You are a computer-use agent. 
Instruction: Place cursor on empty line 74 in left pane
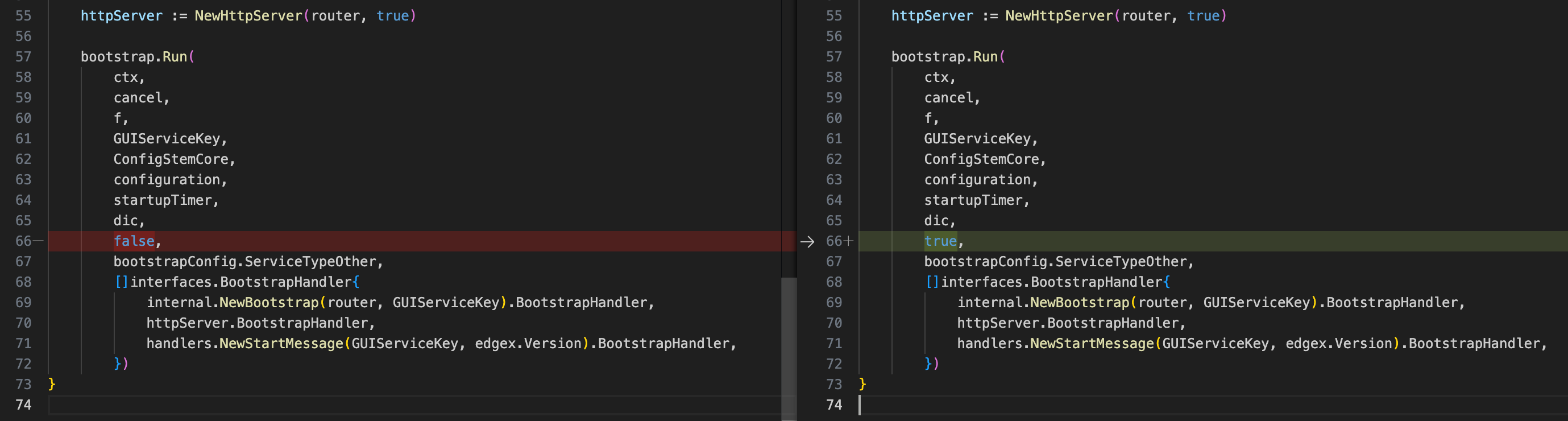tap(365, 405)
